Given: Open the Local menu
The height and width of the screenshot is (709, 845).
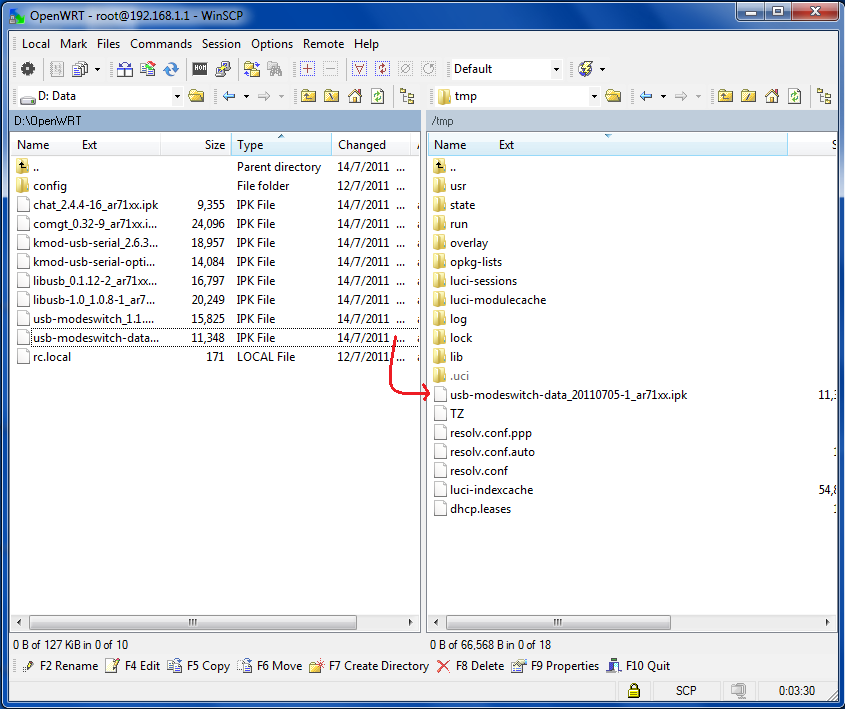Looking at the screenshot, I should click(36, 44).
